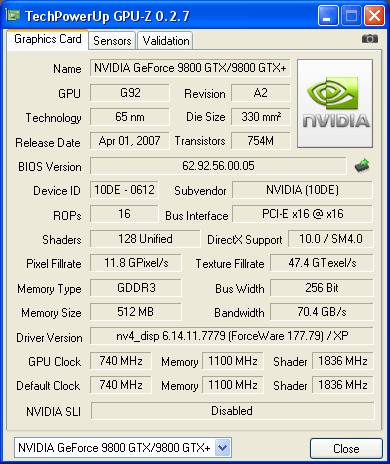This screenshot has height=464, width=390.
Task: Click the BIOS save chip icon
Action: tap(362, 165)
